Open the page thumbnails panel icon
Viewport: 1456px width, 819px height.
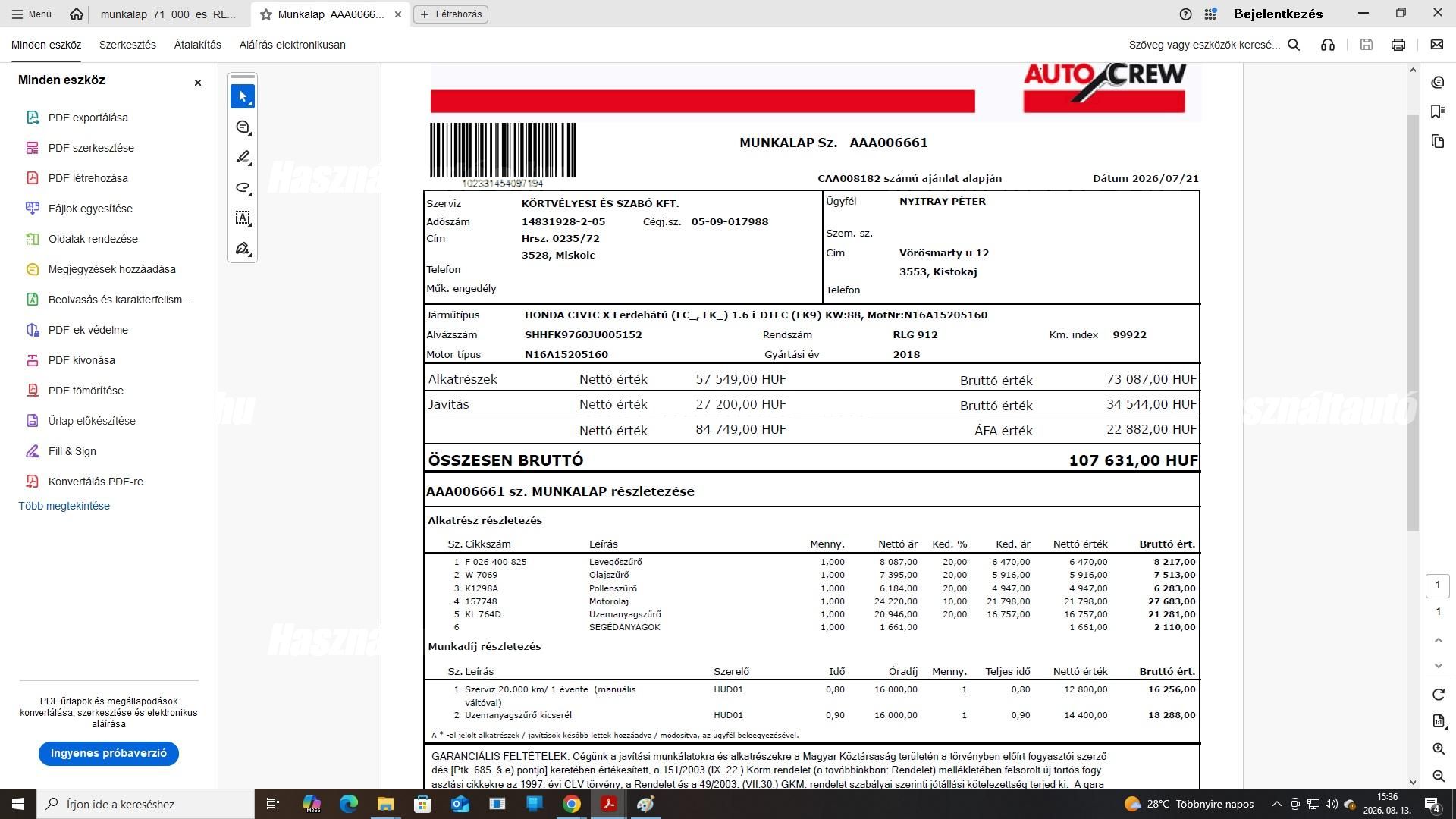[x=1438, y=141]
